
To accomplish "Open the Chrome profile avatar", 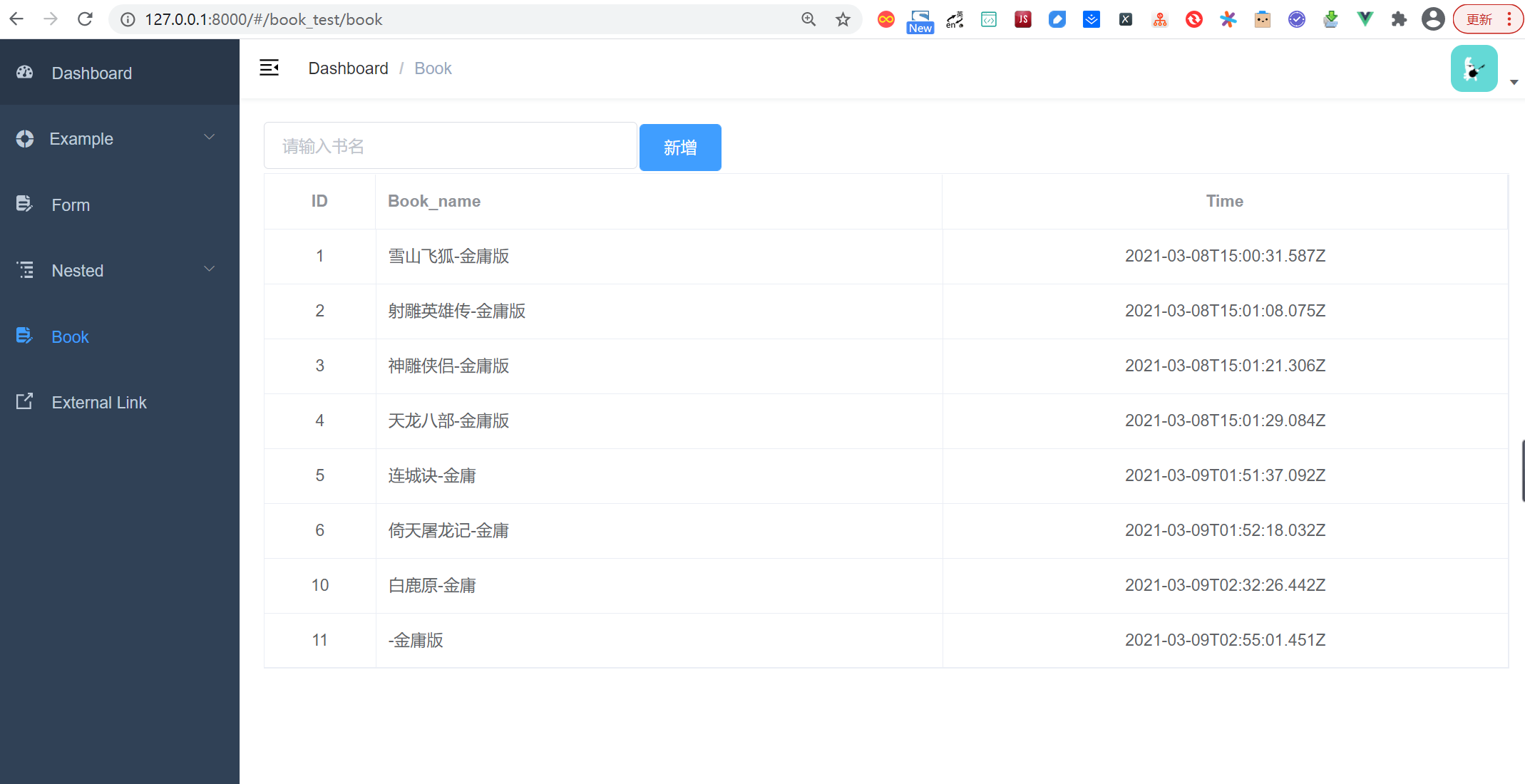I will (x=1433, y=19).
